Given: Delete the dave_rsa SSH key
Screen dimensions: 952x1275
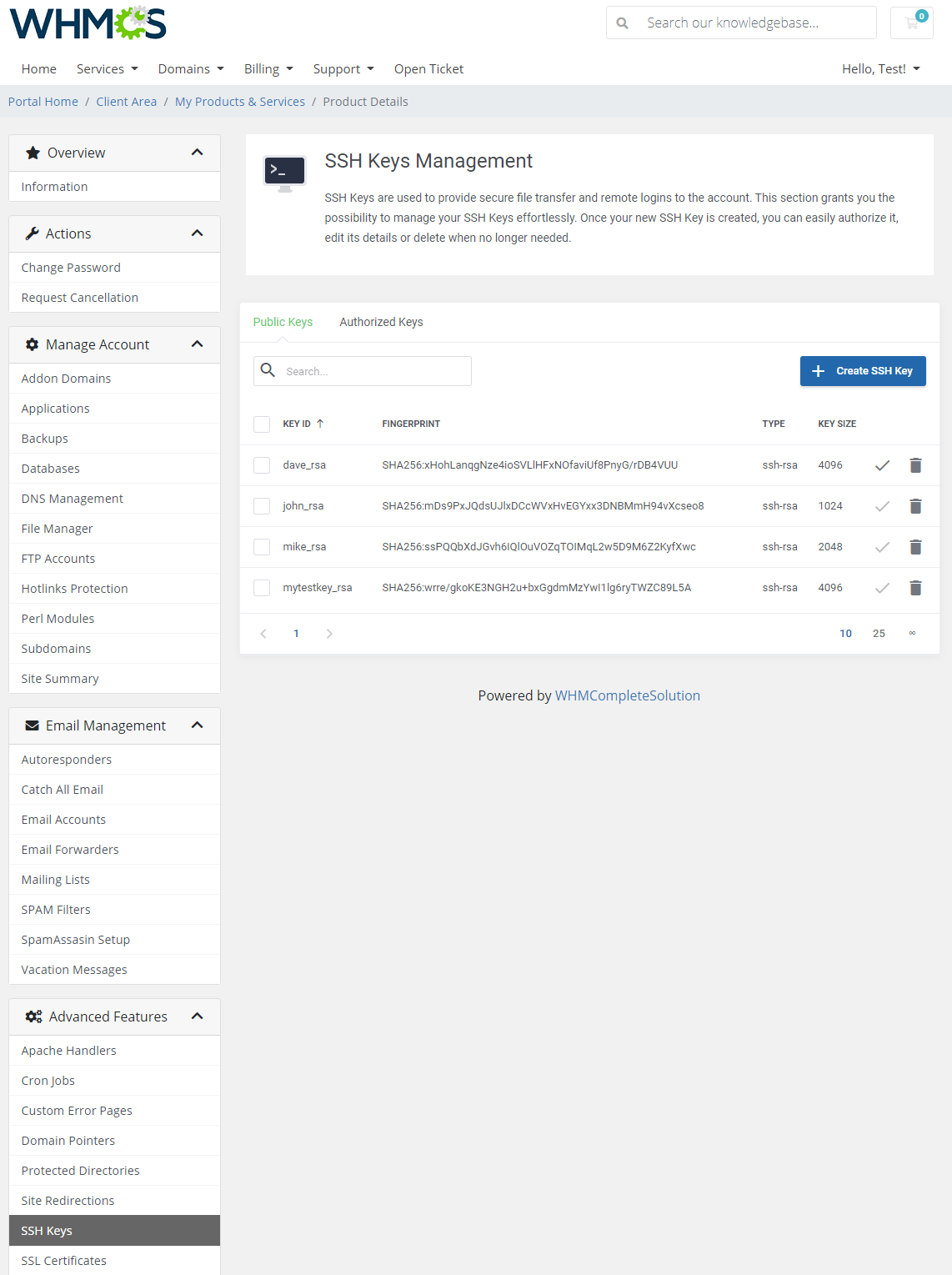Looking at the screenshot, I should [x=915, y=464].
